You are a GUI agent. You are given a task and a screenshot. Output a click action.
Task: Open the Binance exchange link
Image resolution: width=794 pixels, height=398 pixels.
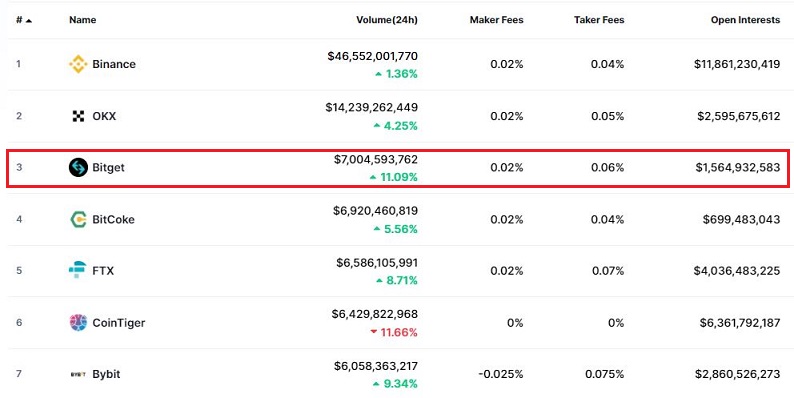click(114, 64)
